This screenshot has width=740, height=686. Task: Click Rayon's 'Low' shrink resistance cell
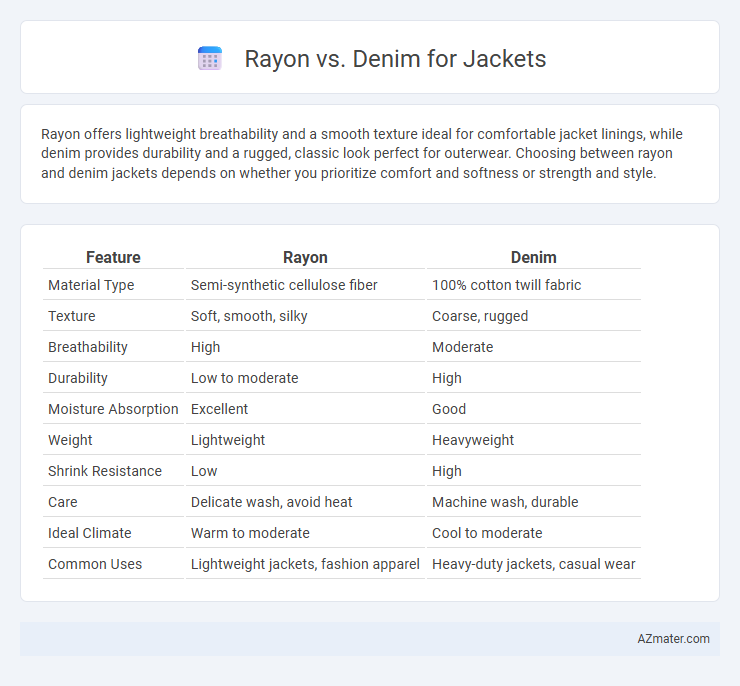[204, 471]
